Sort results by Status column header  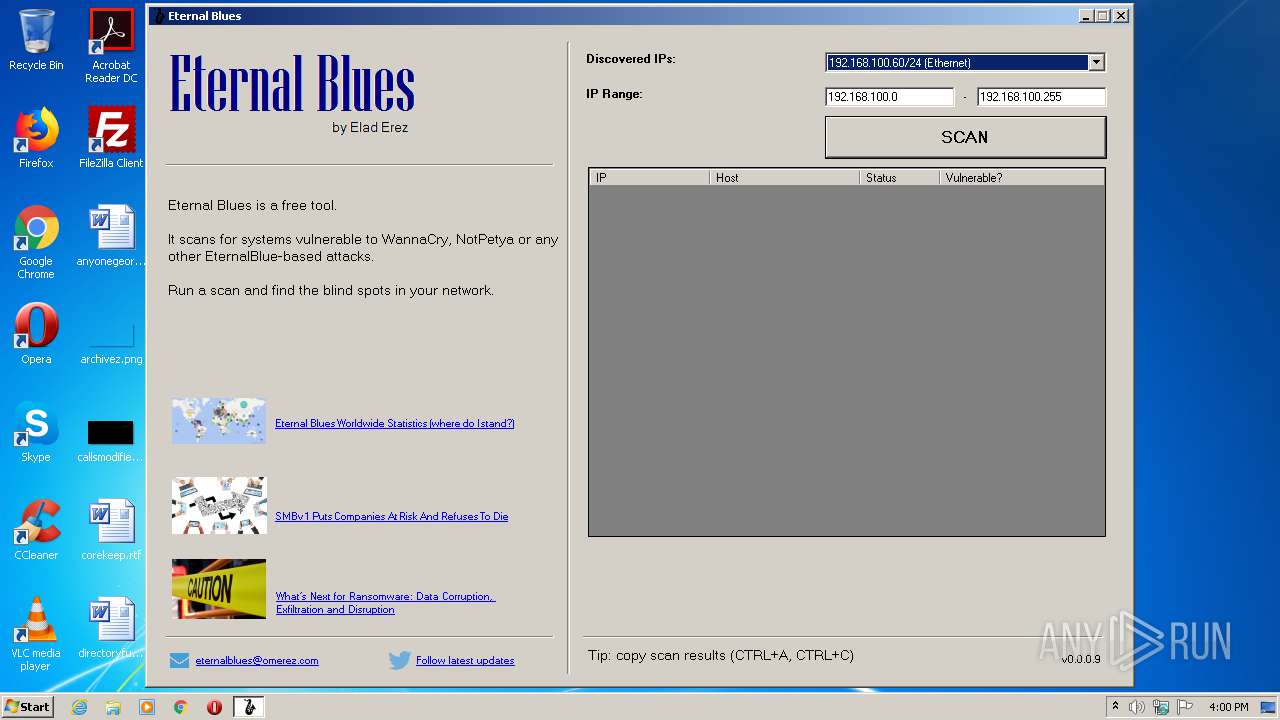(x=899, y=178)
